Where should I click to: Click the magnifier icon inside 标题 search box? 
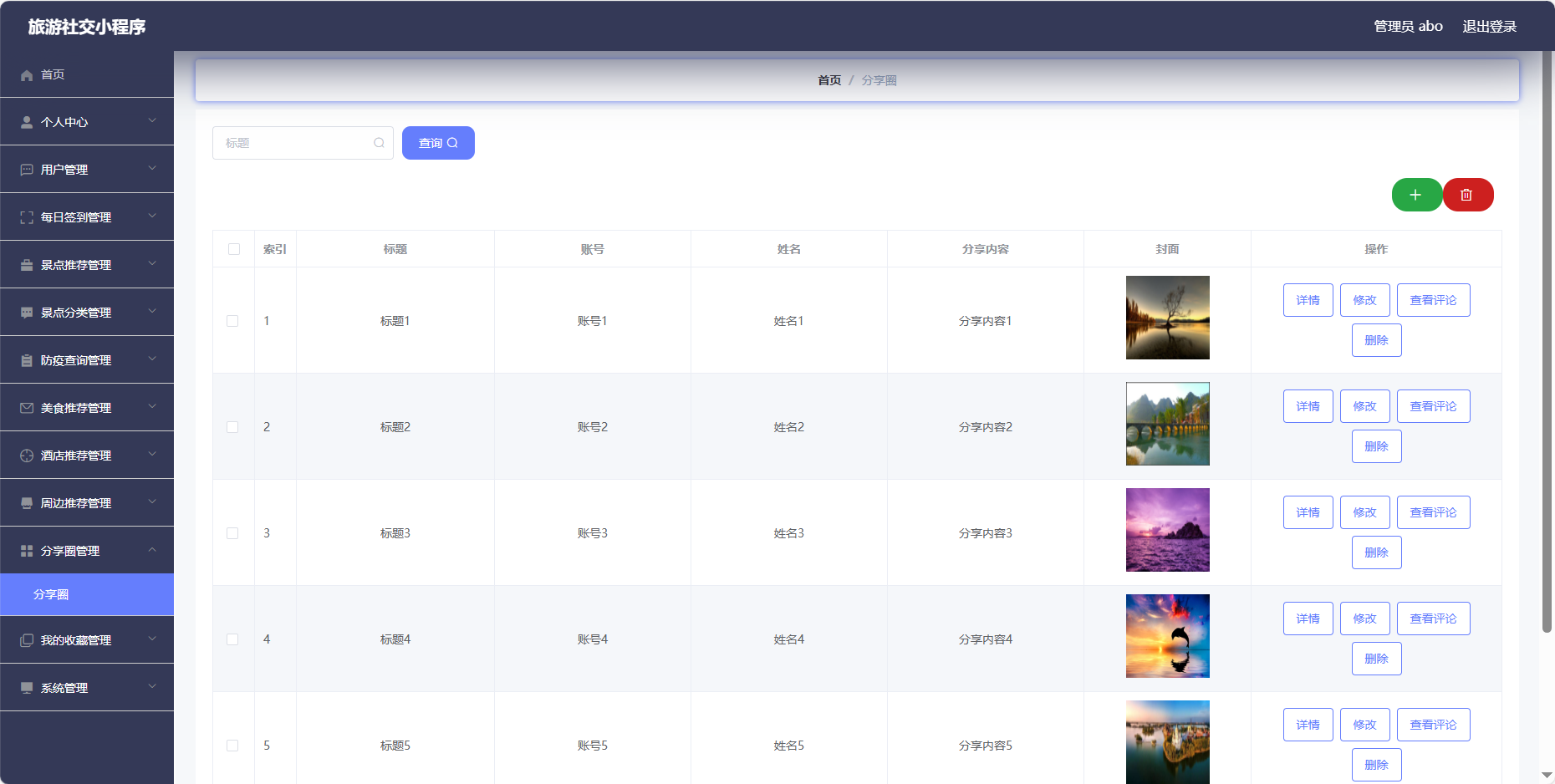tap(379, 143)
